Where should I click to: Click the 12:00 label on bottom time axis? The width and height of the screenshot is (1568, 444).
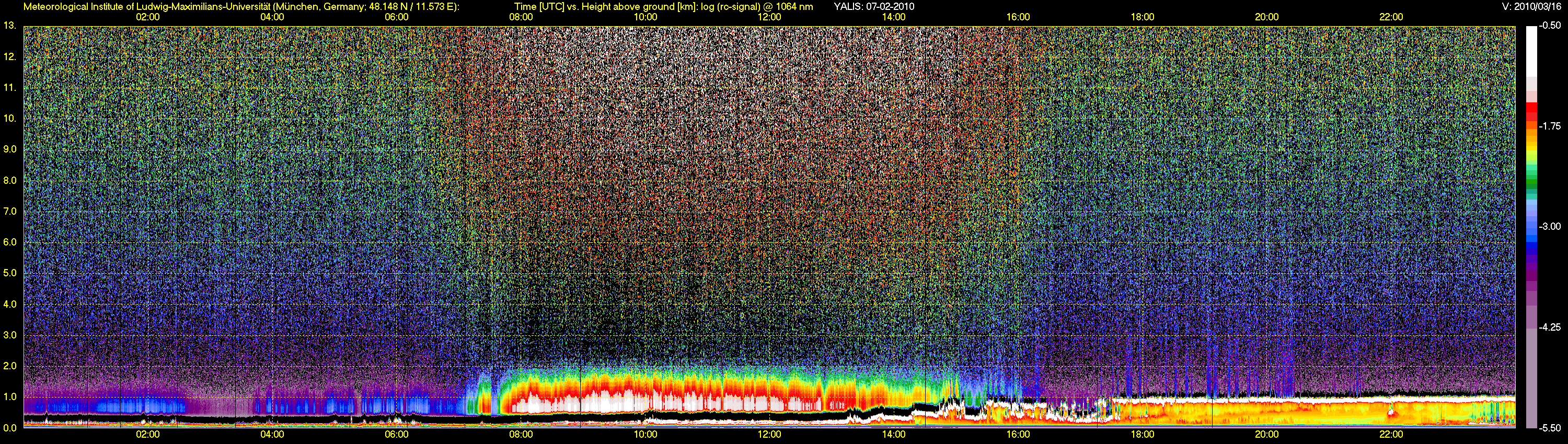tap(769, 434)
